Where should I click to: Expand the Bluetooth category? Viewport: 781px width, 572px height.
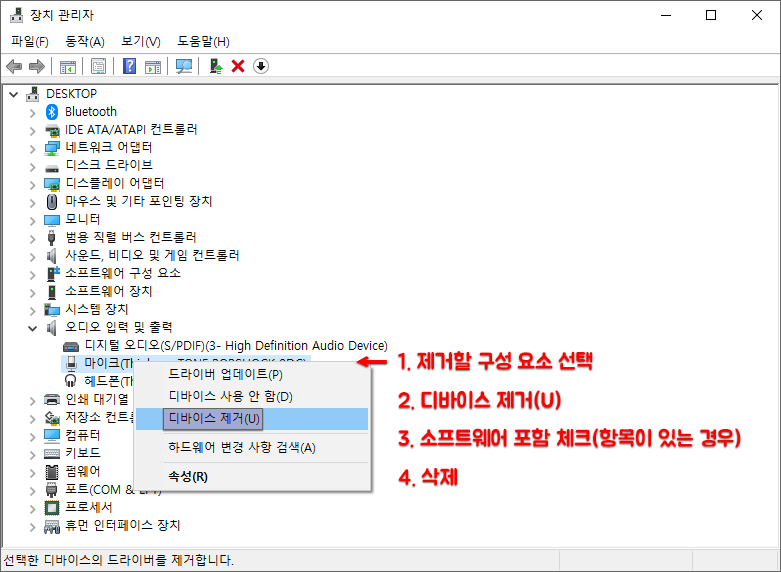[32, 113]
